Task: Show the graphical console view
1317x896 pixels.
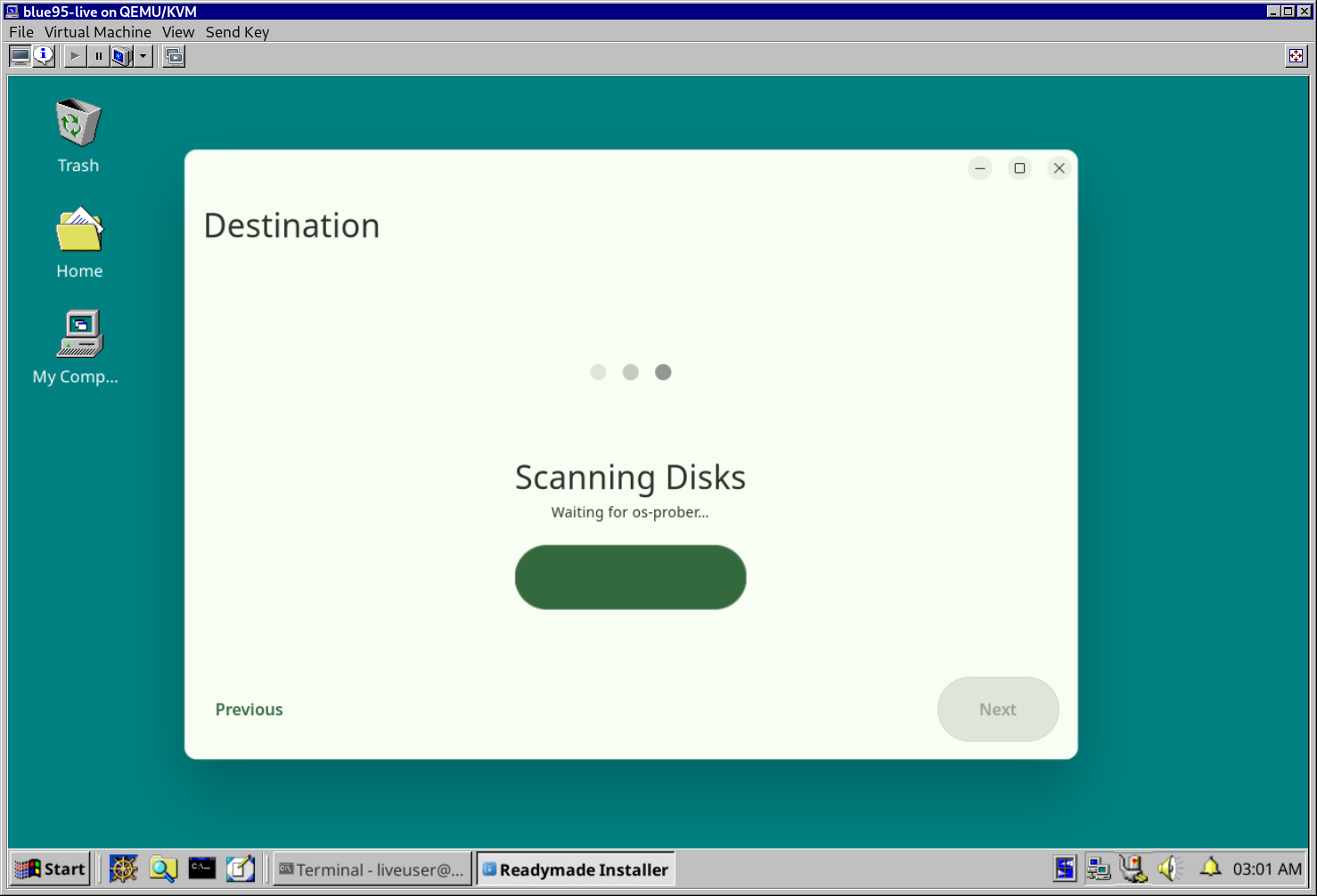Action: pyautogui.click(x=20, y=56)
